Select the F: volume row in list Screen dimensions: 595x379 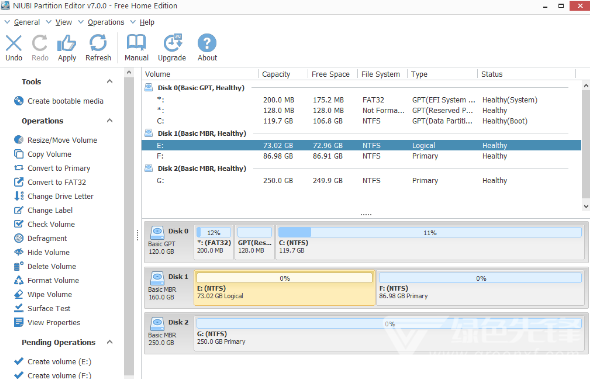click(x=361, y=156)
